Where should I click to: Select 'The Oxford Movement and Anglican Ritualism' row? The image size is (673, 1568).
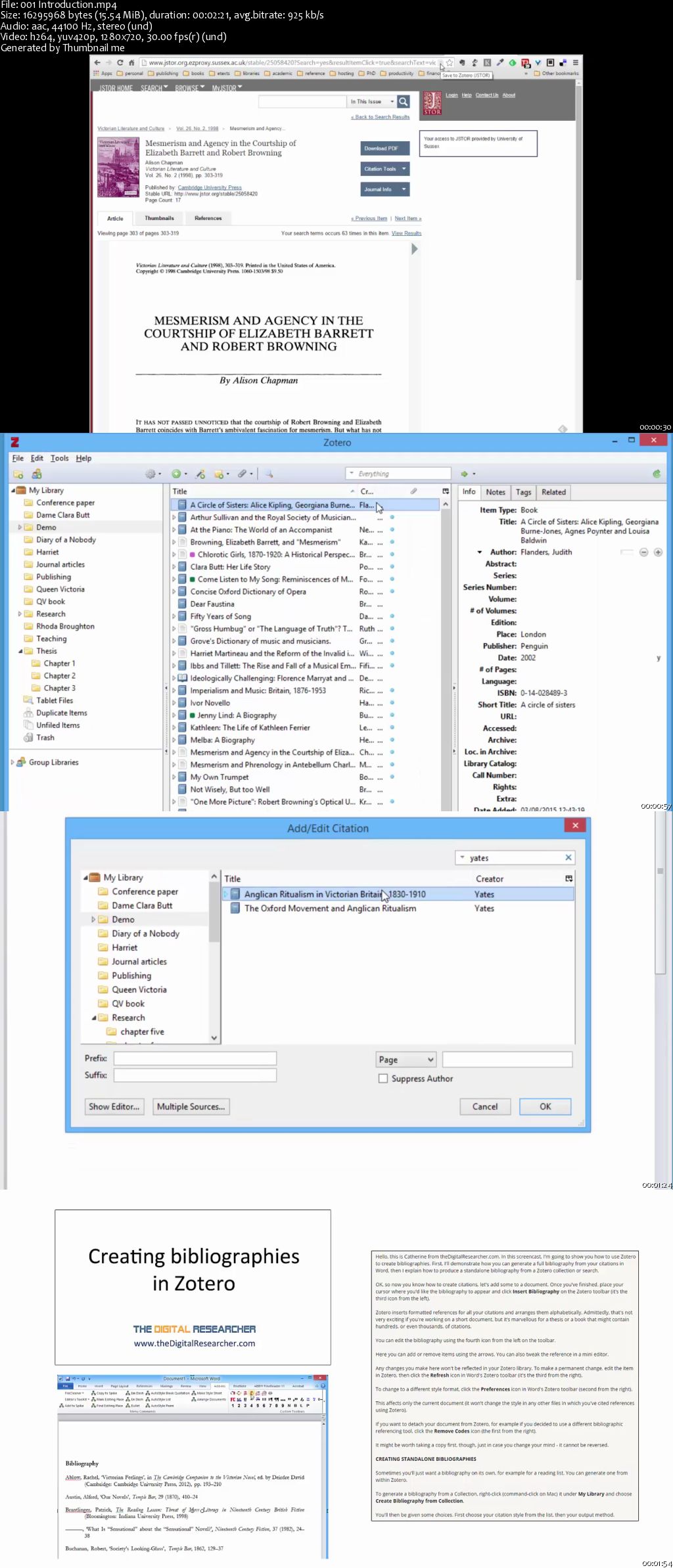(x=398, y=908)
